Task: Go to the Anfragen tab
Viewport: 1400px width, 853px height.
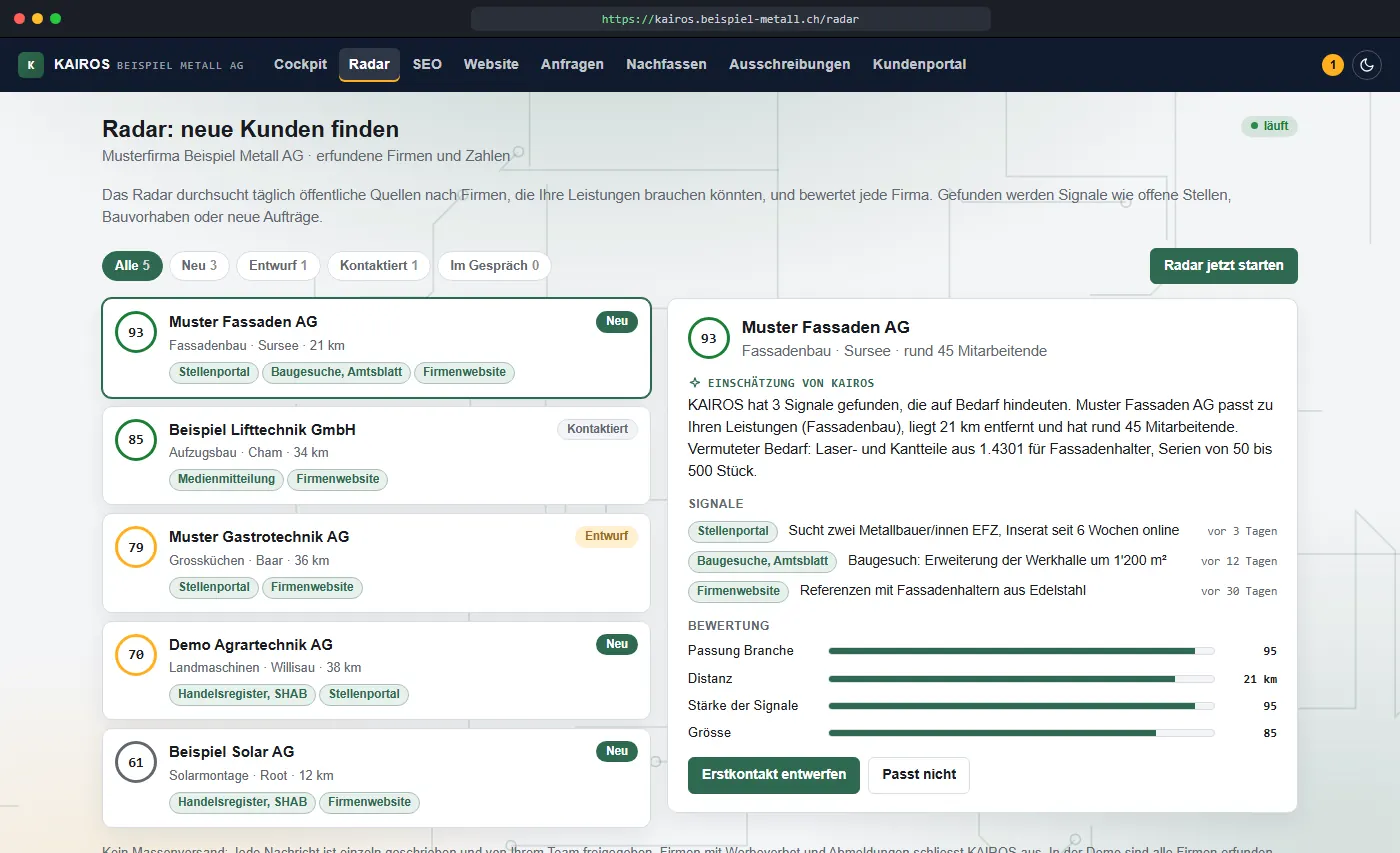Action: coord(572,64)
